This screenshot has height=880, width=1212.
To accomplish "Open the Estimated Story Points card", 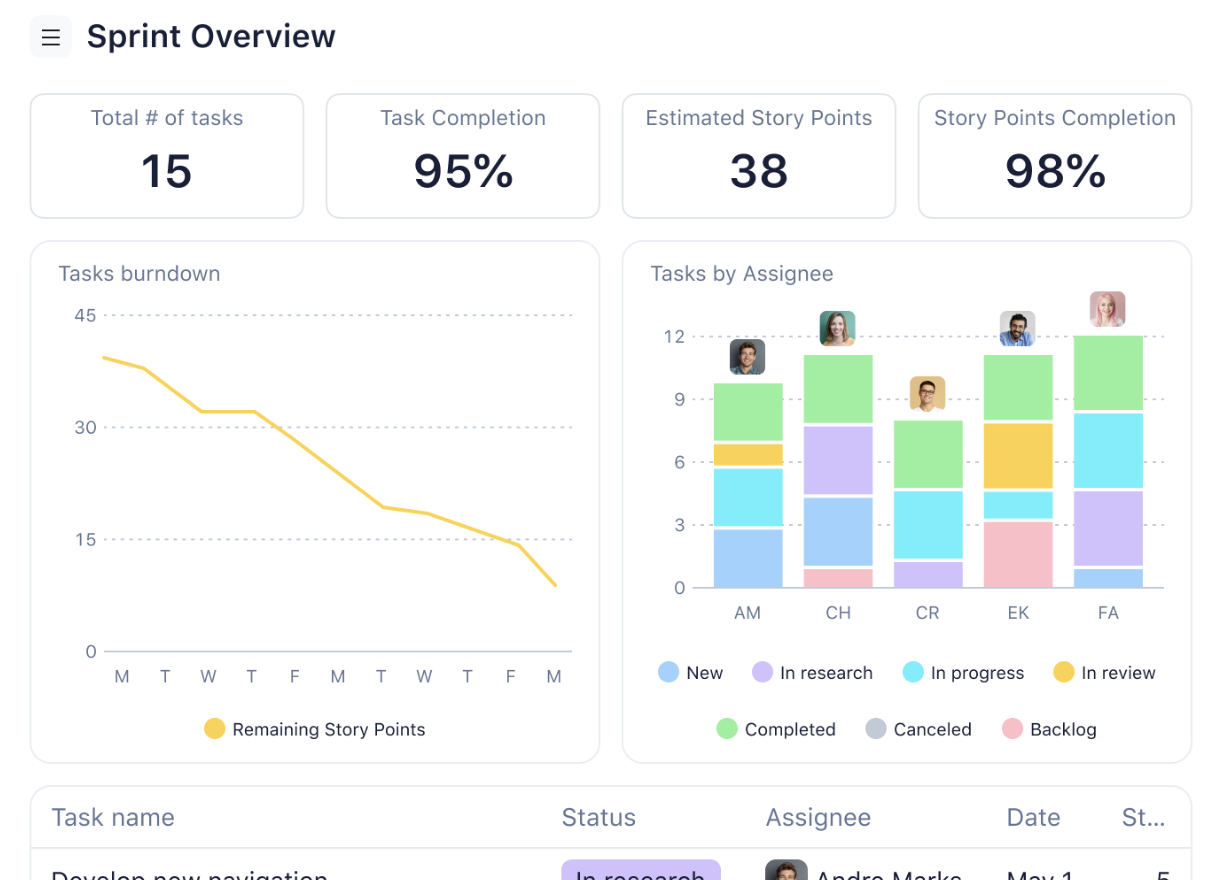I will click(759, 156).
